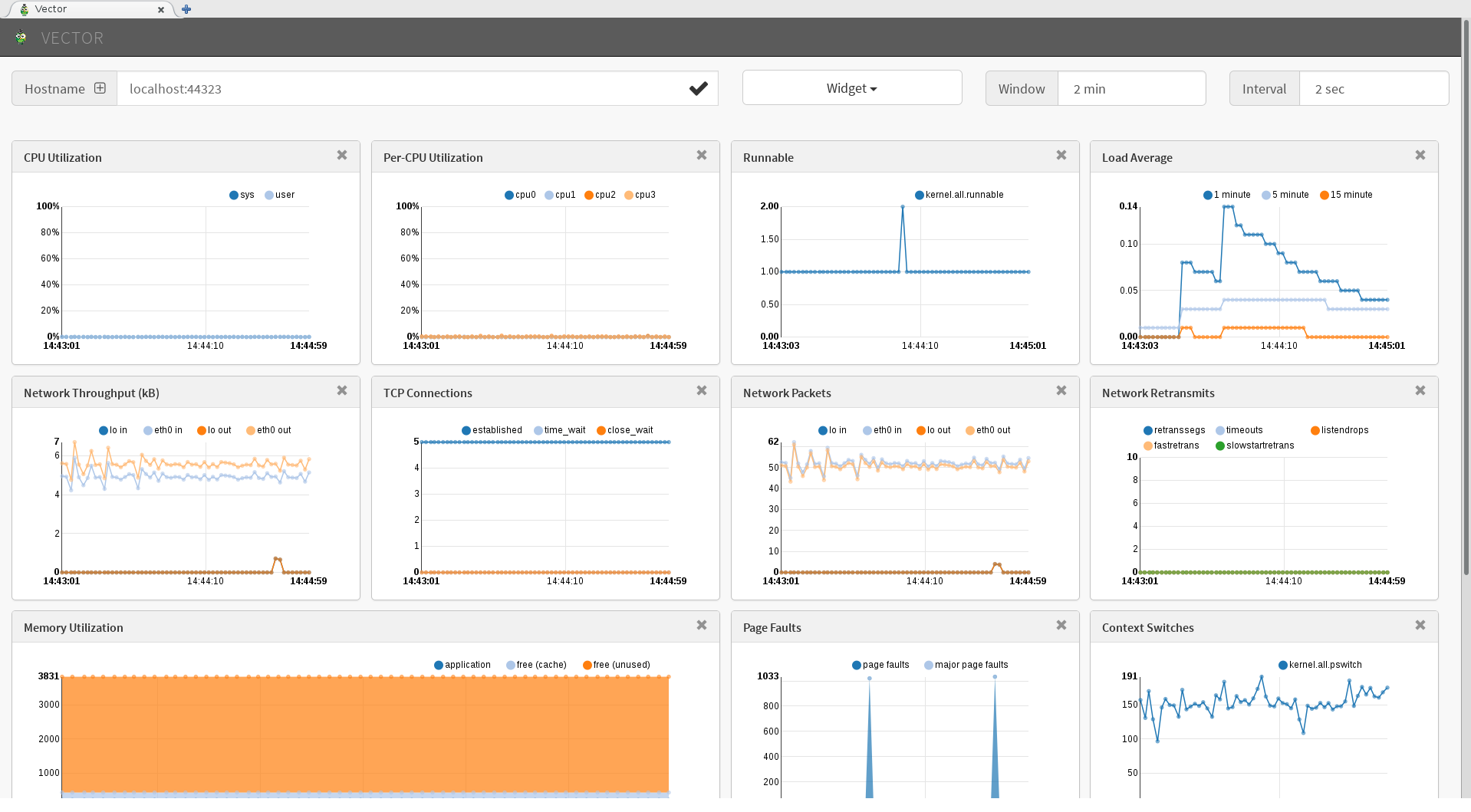Open a new browser tab
Screen dimensions: 1471x812
tap(186, 9)
